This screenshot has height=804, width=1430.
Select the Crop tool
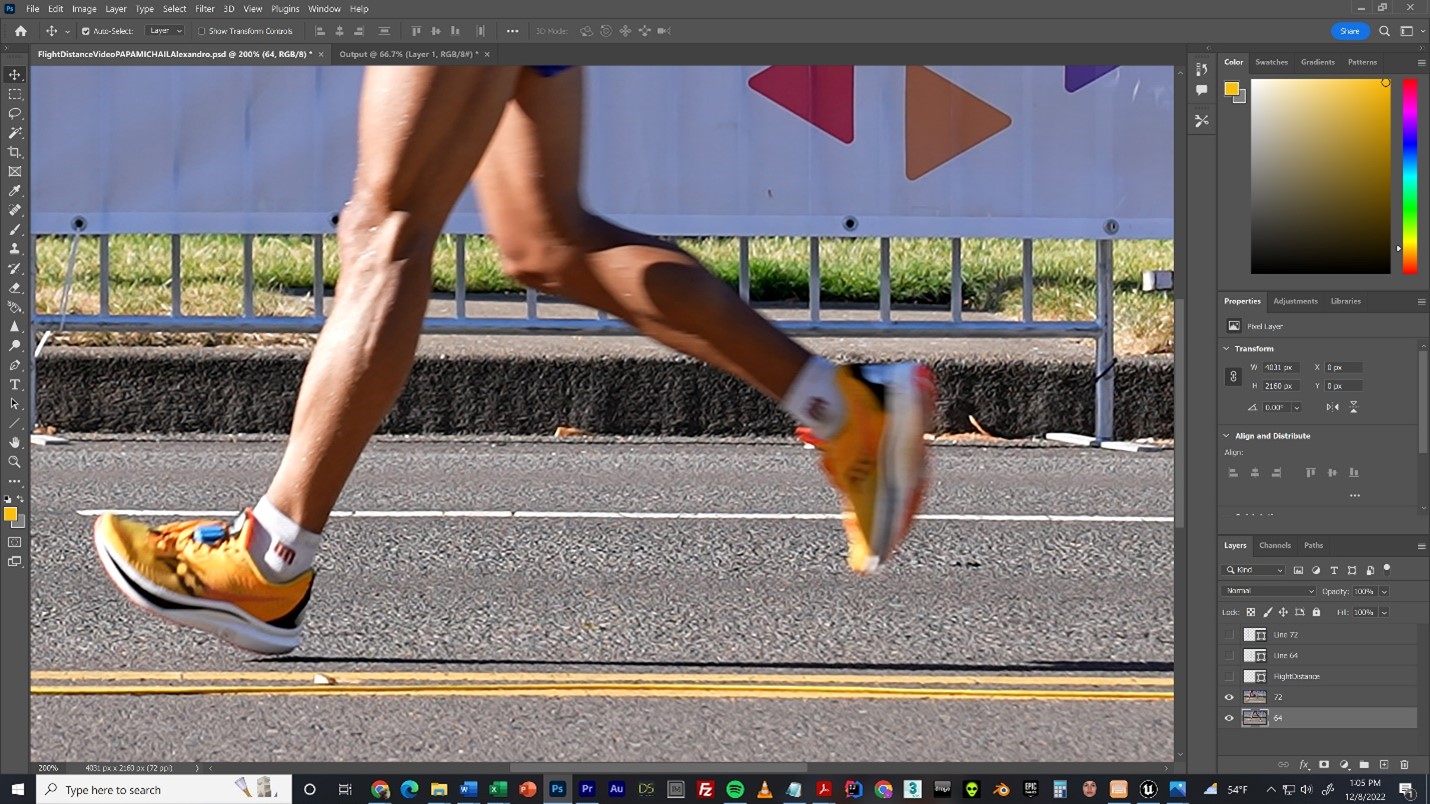[x=15, y=152]
